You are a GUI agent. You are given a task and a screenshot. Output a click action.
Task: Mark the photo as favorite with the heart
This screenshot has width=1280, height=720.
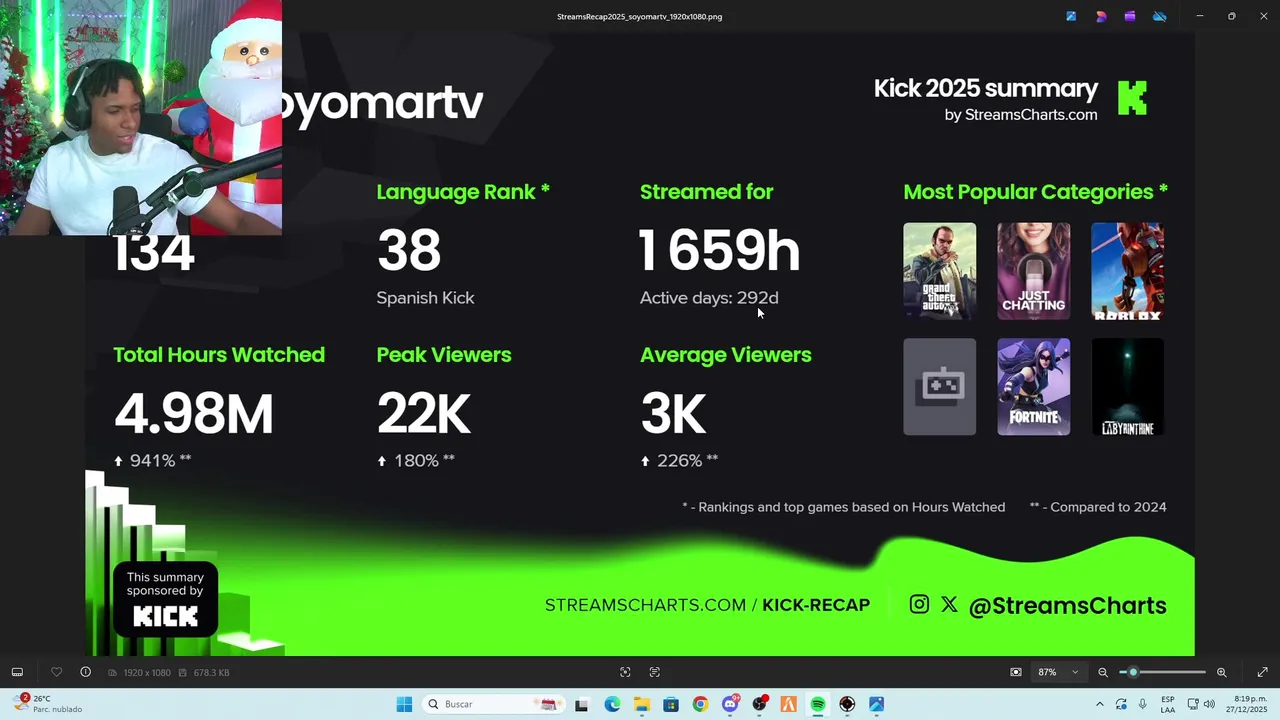tap(56, 672)
